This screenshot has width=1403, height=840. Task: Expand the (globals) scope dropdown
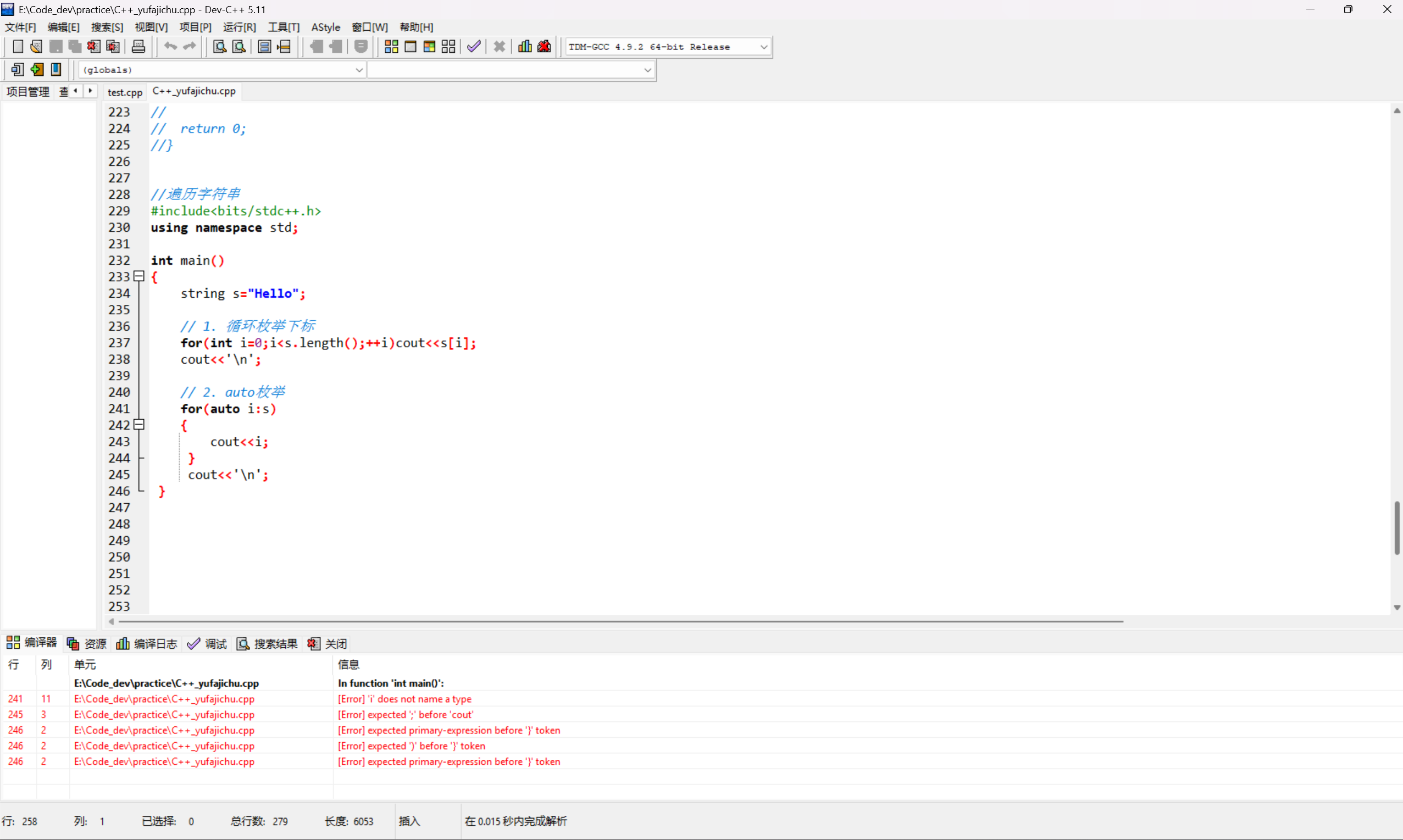[x=358, y=70]
